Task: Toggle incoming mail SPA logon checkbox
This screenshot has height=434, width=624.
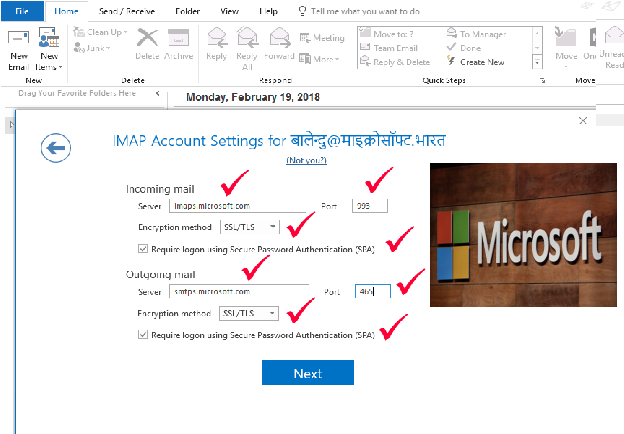Action: (x=142, y=249)
